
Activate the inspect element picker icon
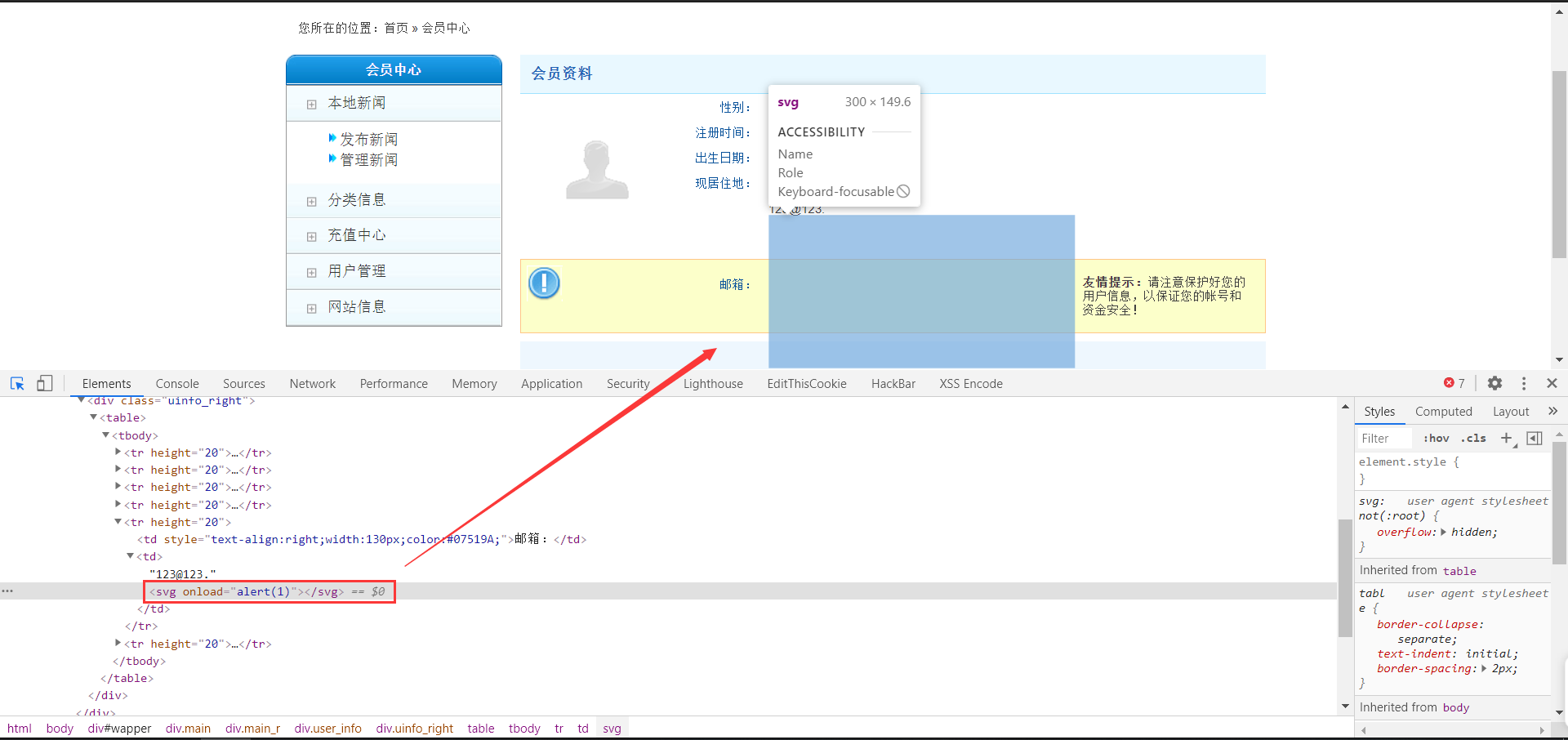17,383
